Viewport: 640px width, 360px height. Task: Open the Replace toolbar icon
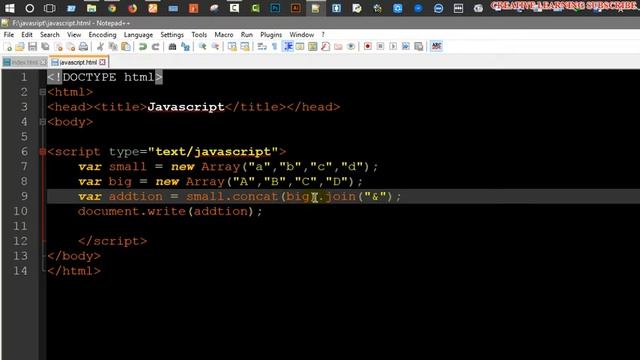[185, 47]
